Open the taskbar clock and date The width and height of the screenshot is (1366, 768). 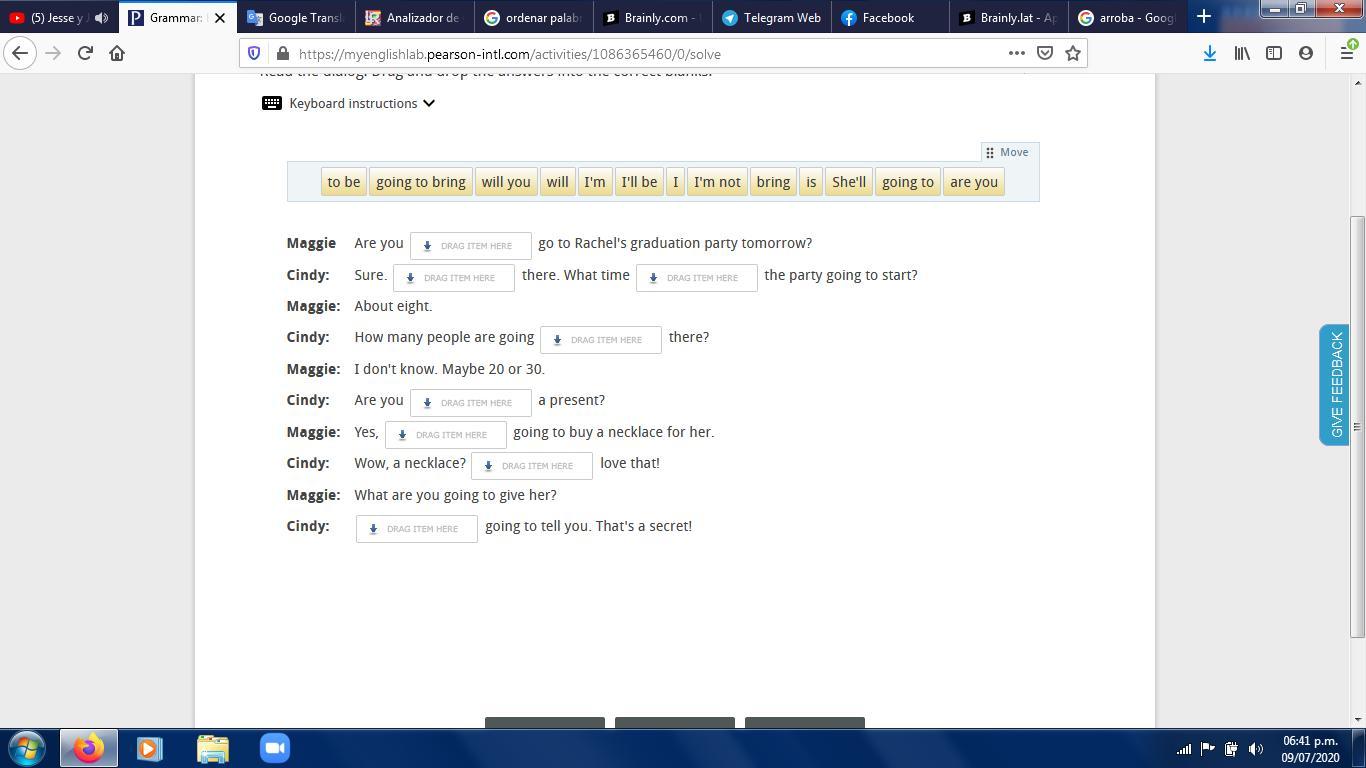[x=1310, y=748]
